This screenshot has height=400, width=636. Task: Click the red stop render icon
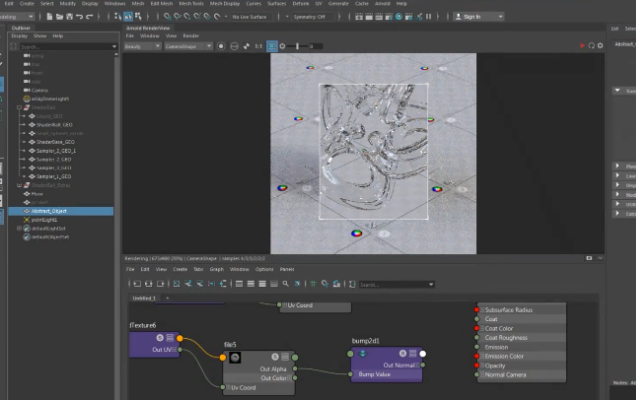582,46
